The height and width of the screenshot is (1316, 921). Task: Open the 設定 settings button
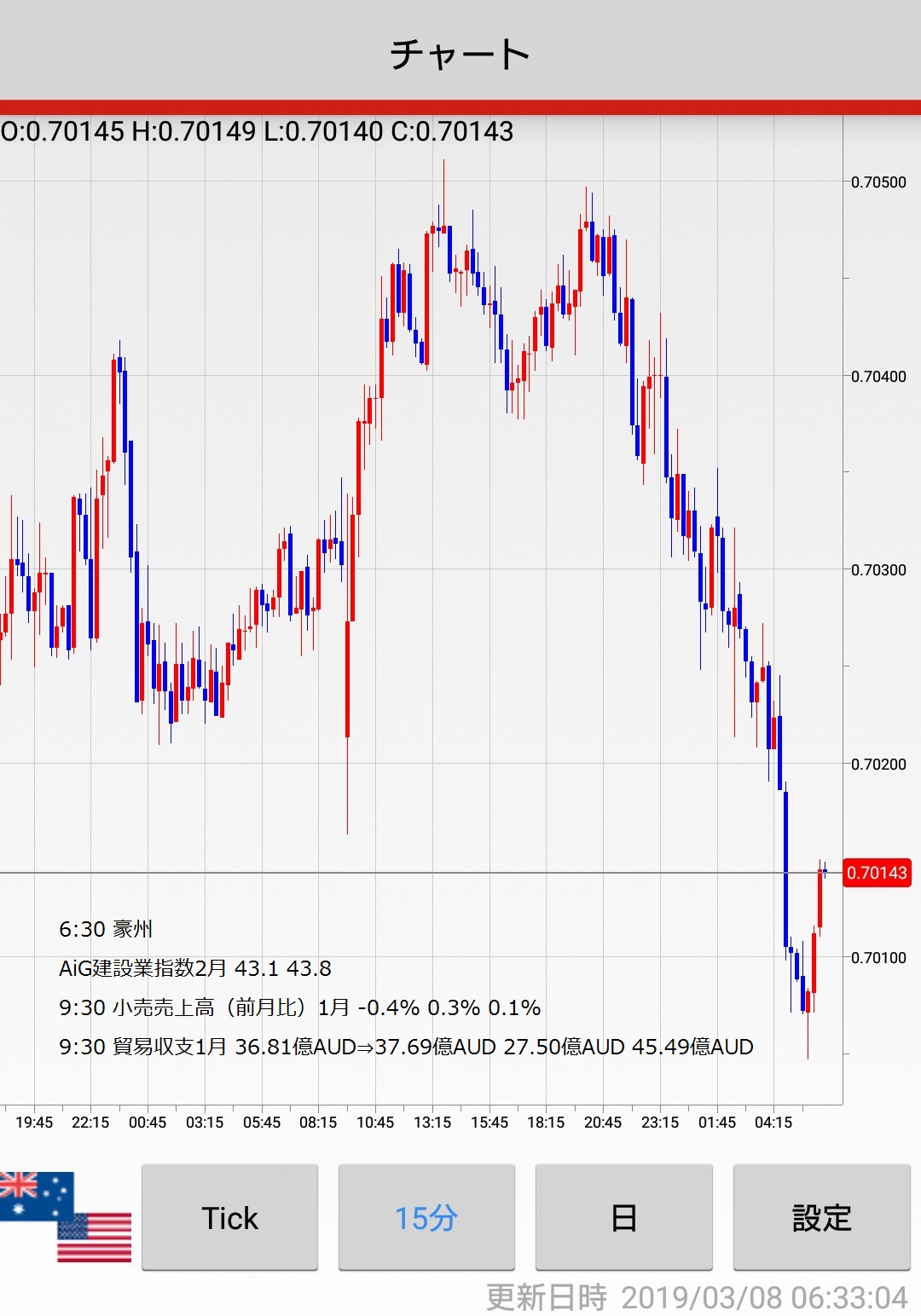(x=821, y=1217)
